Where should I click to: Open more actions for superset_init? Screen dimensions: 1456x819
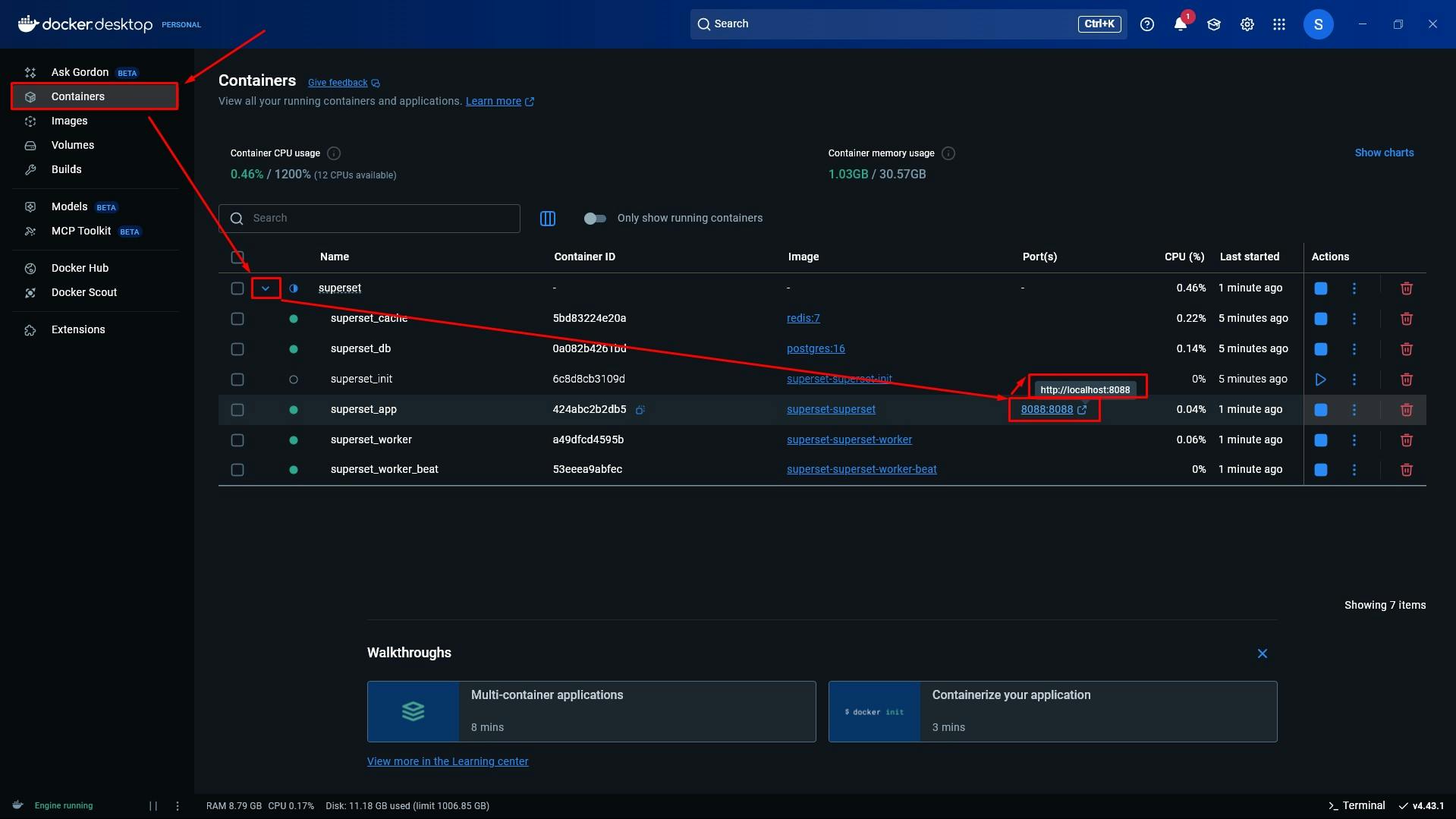1354,380
